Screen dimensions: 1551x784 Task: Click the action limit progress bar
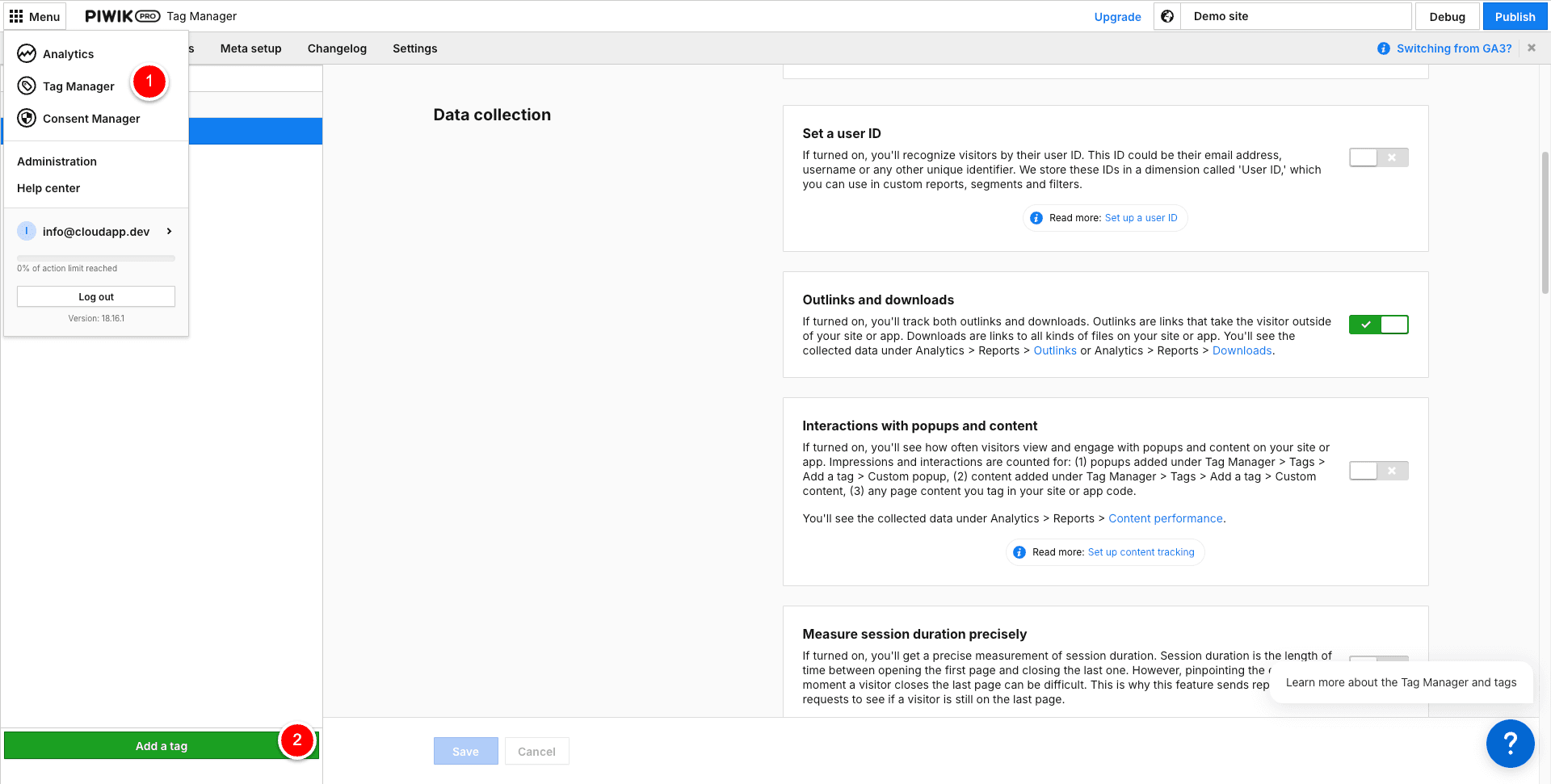coord(96,258)
